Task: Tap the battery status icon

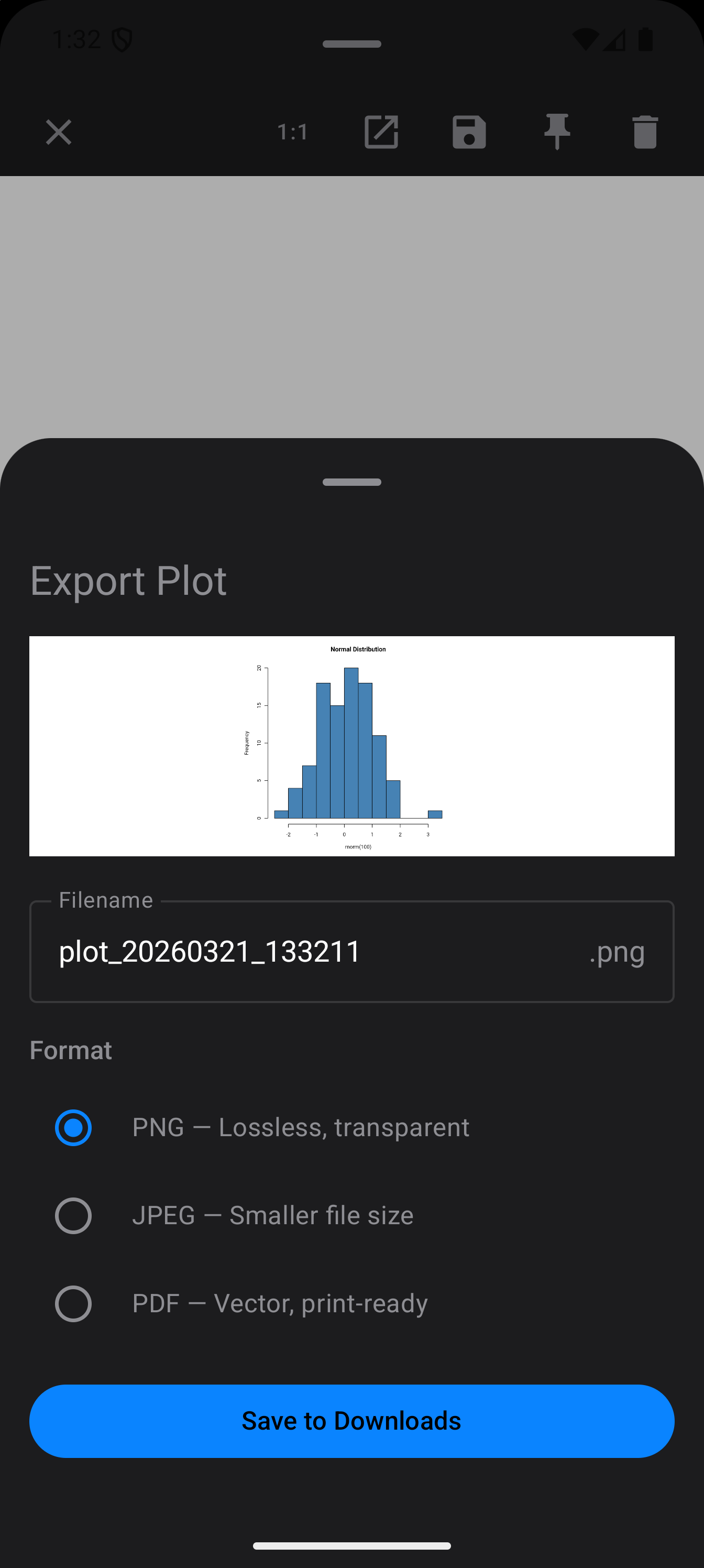Action: pyautogui.click(x=645, y=40)
